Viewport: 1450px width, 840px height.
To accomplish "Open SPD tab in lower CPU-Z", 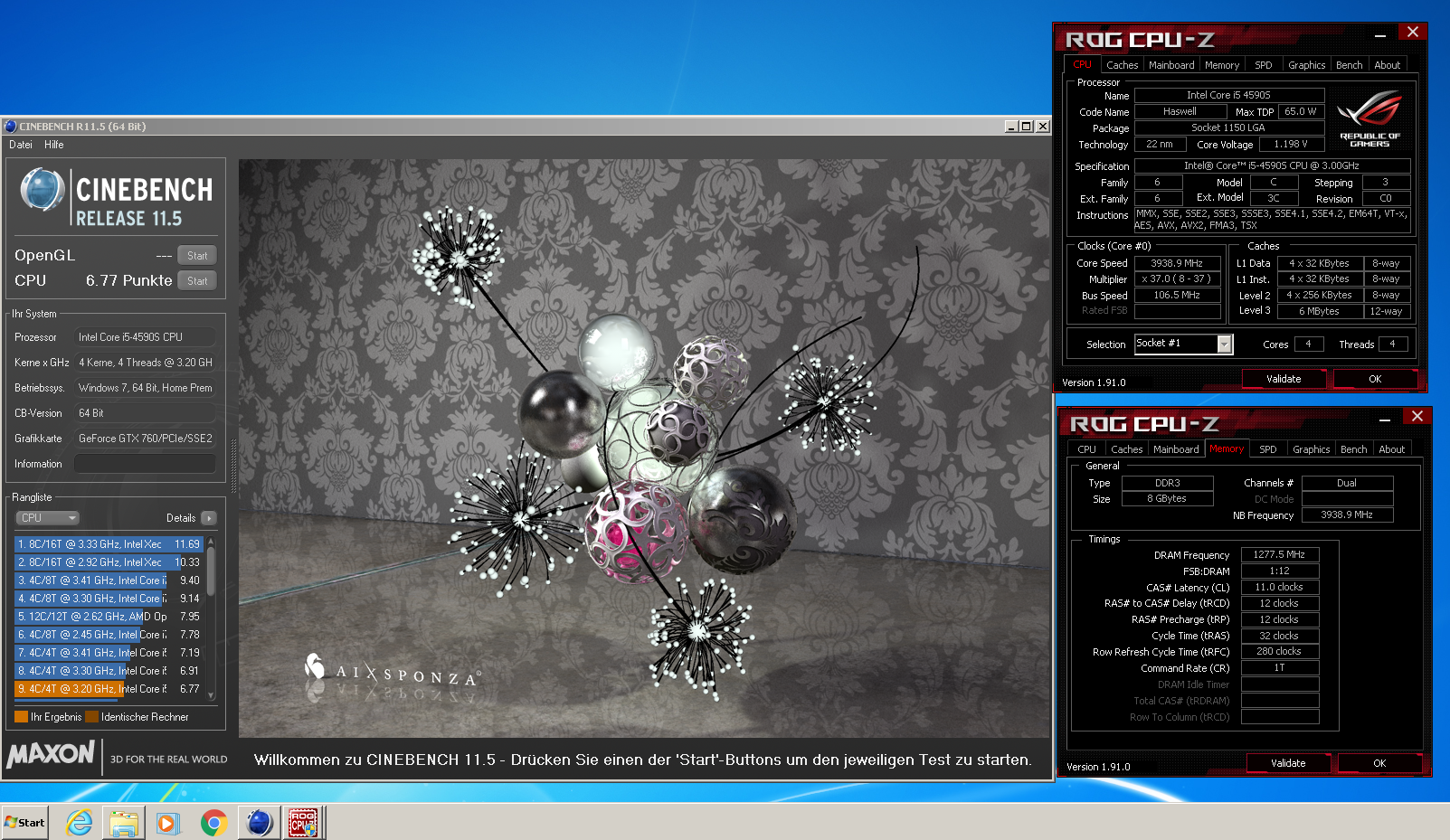I will coord(1268,449).
